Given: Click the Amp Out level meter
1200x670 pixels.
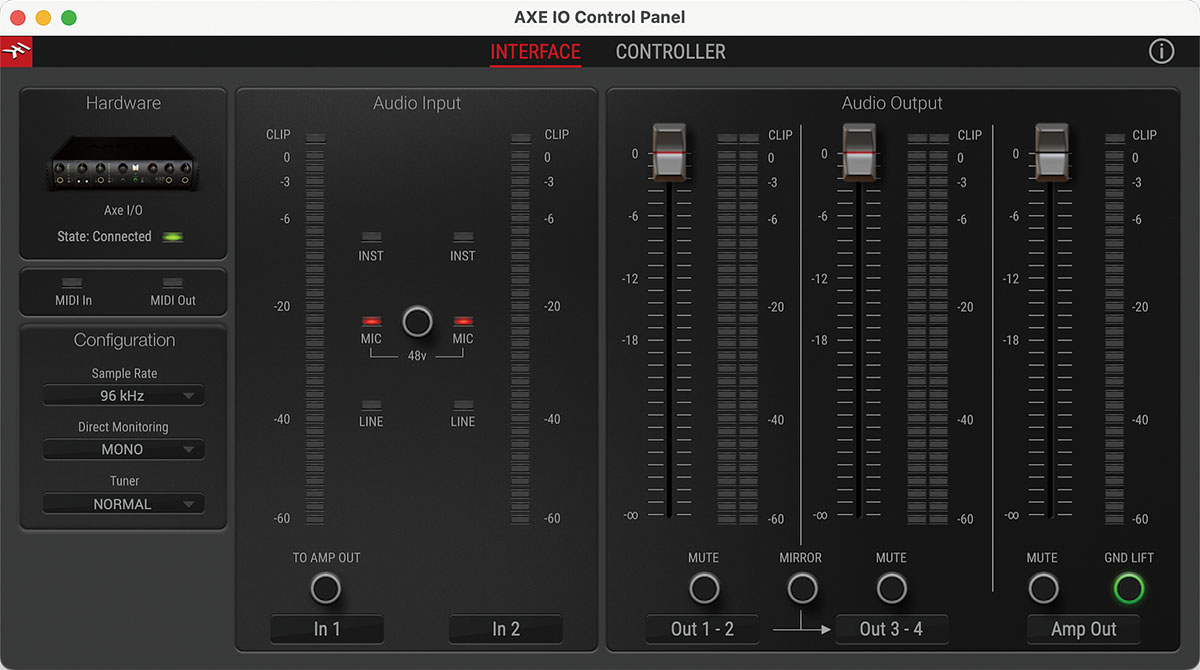Looking at the screenshot, I should click(x=1115, y=328).
